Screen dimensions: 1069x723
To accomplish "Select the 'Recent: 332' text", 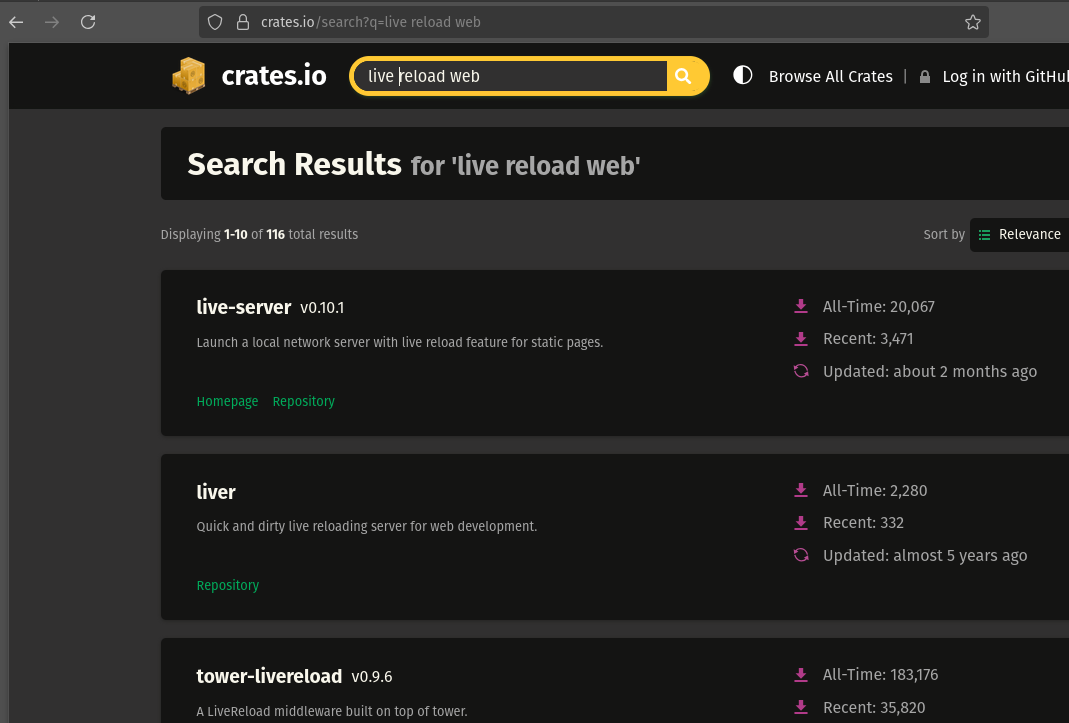I will [x=863, y=522].
